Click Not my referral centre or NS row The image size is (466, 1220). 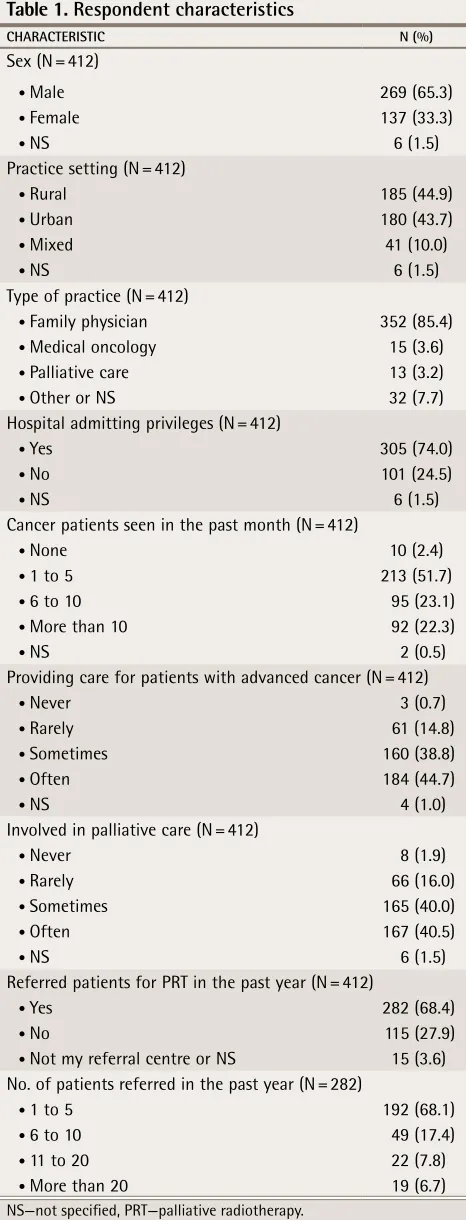pyautogui.click(x=233, y=1058)
